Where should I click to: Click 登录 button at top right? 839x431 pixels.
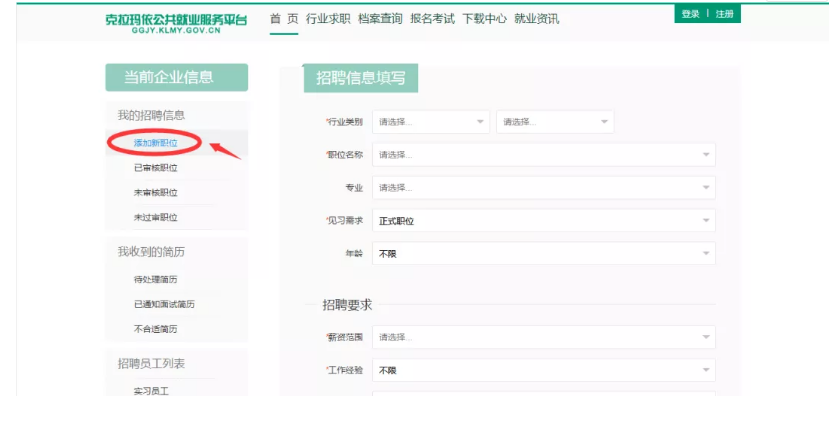[x=690, y=14]
